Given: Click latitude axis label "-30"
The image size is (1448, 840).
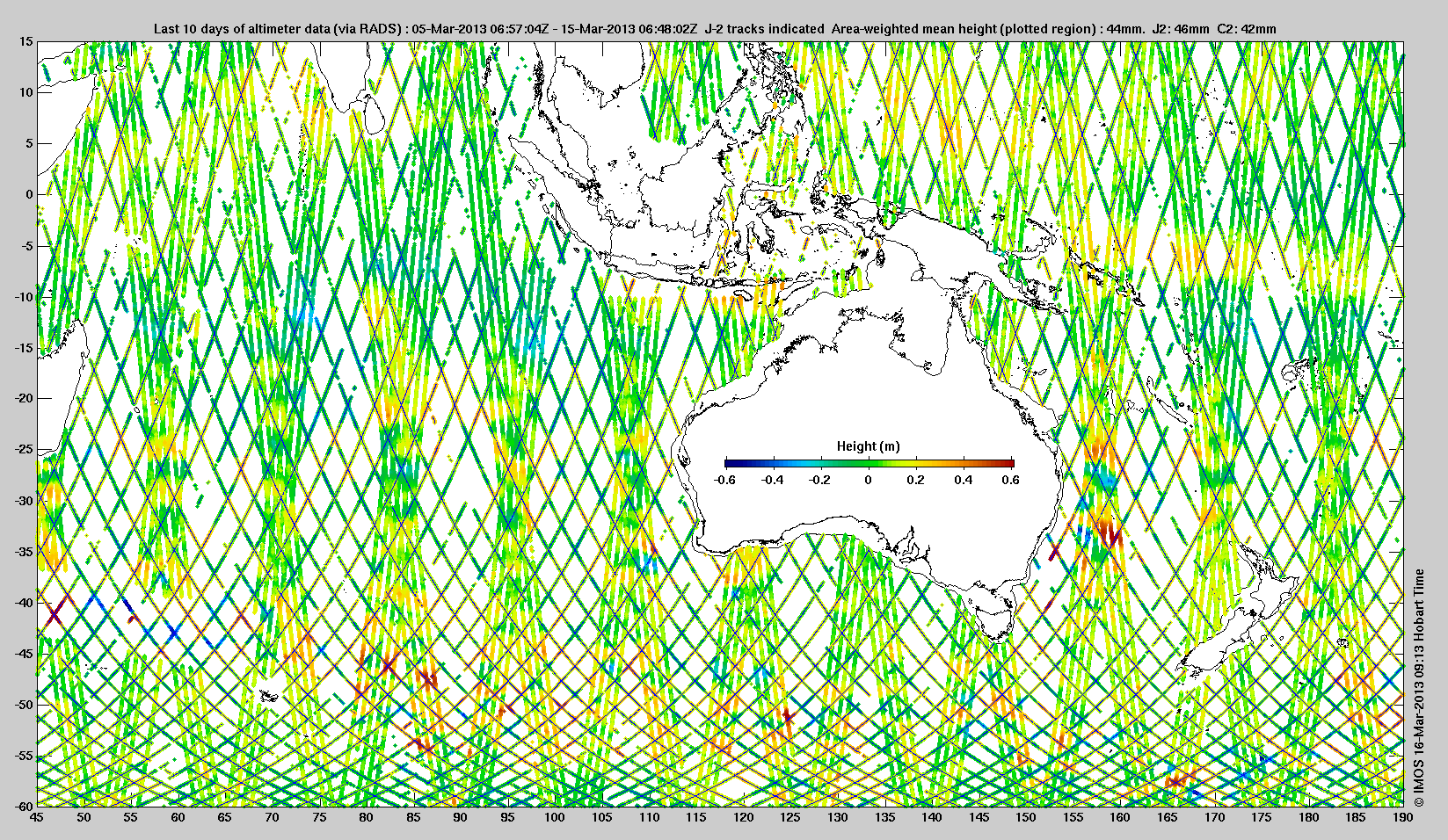Looking at the screenshot, I should click(x=24, y=500).
